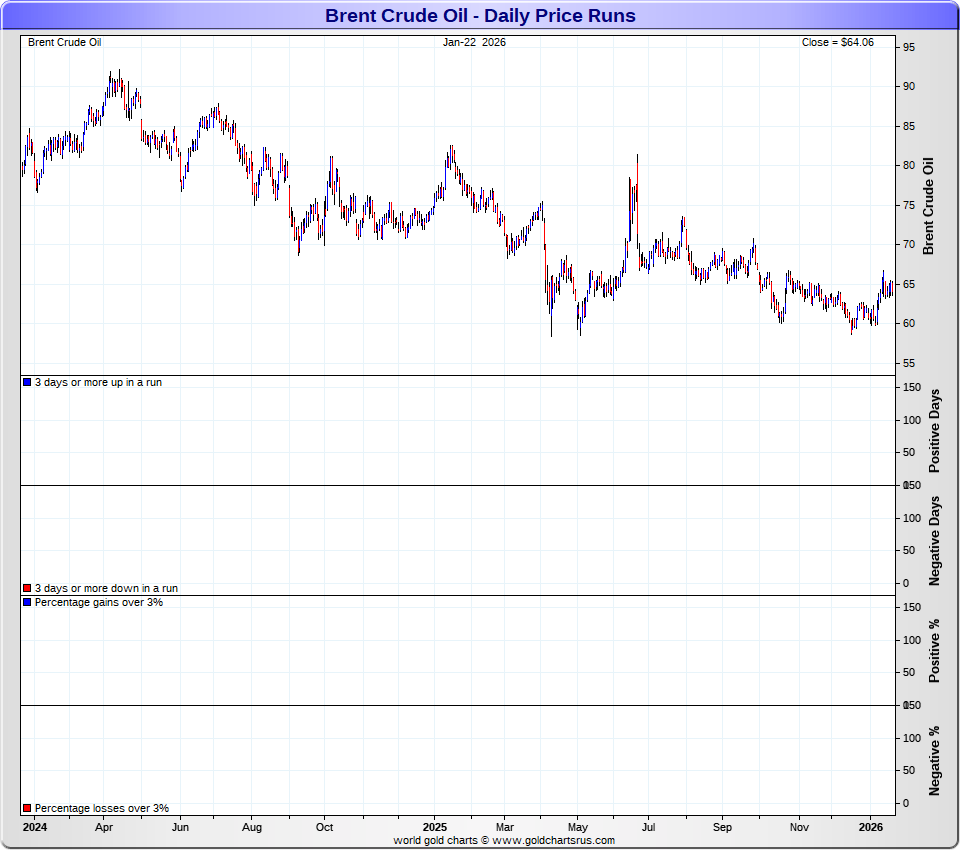This screenshot has height=850, width=960.
Task: Select the 'Negative %' axis title
Action: (x=935, y=761)
